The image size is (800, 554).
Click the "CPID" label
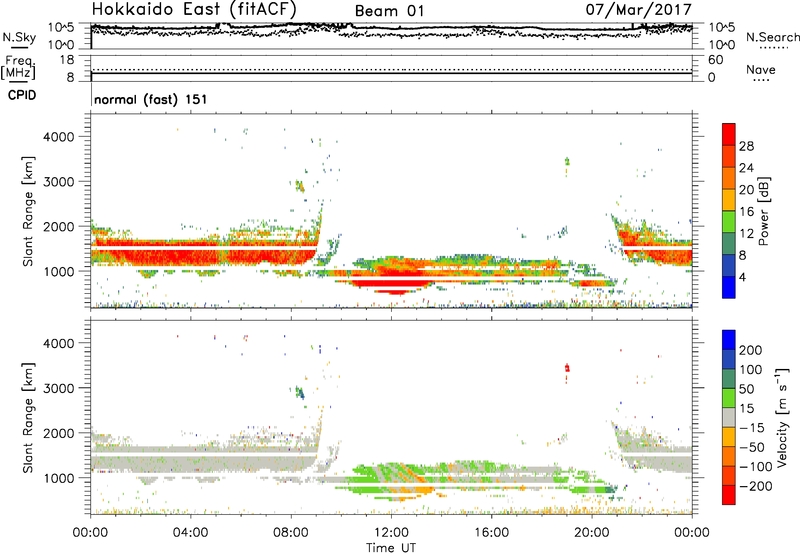pos(22,95)
